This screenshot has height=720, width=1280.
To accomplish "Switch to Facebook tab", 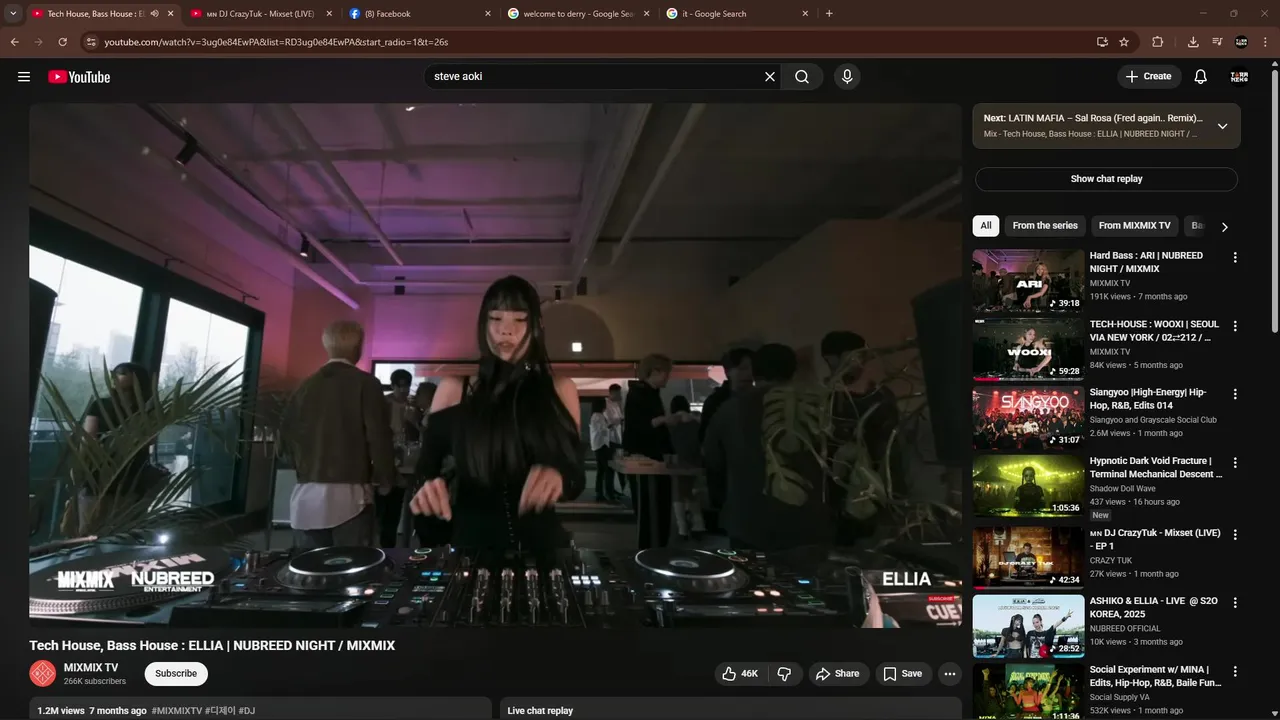I will coord(420,14).
